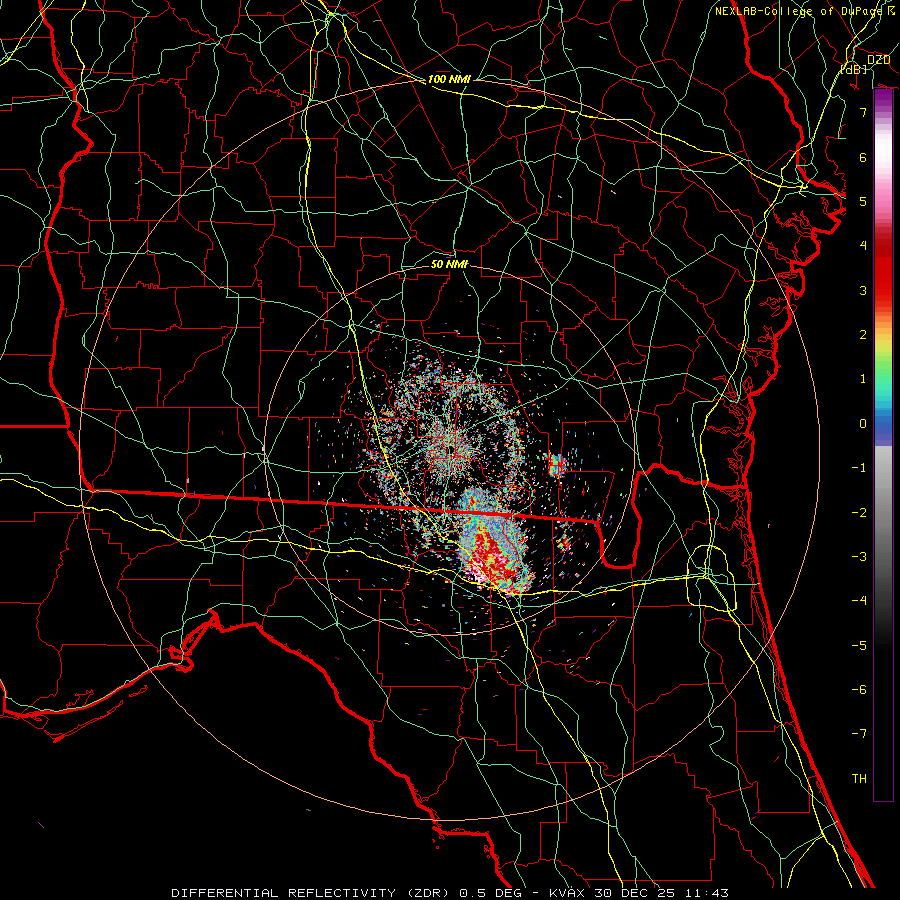Viewport: 900px width, 900px height.
Task: Select the -6 value on color scale
Action: [859, 690]
